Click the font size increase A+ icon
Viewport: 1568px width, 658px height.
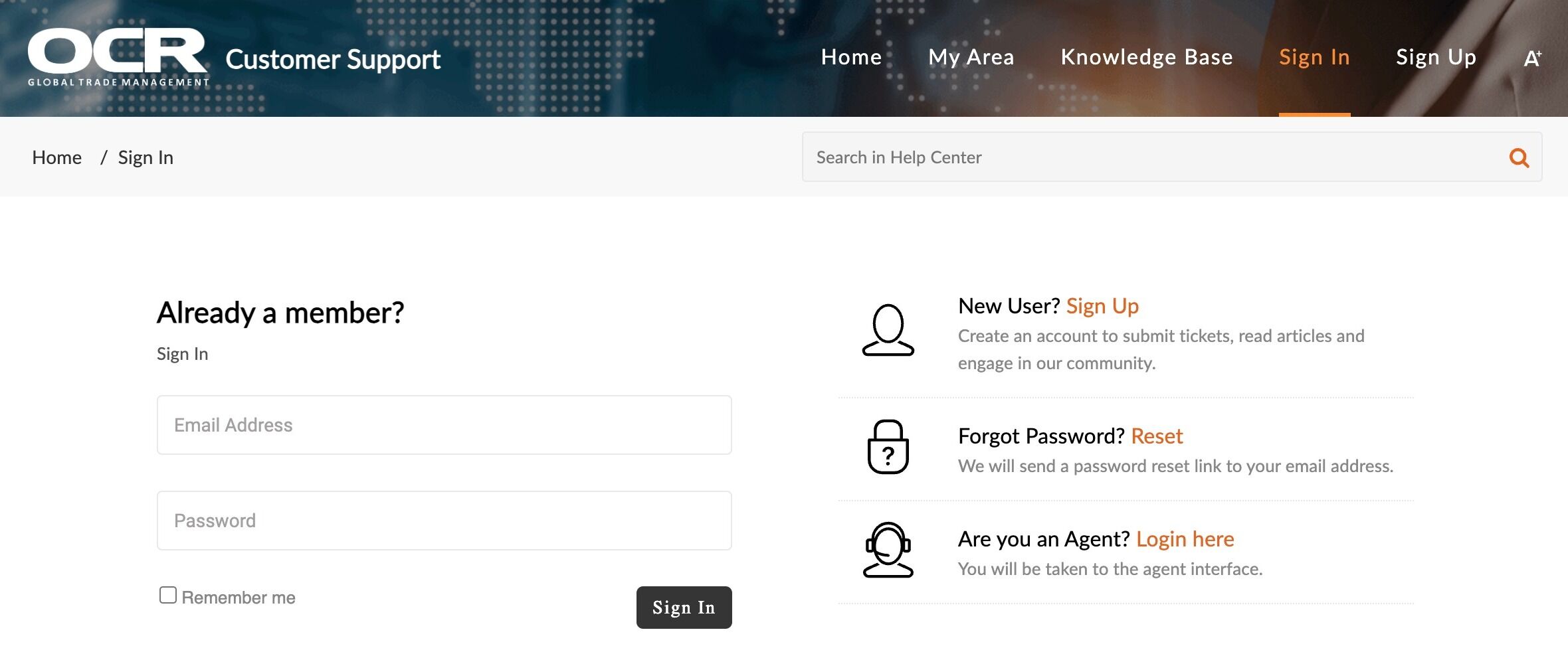[x=1532, y=58]
